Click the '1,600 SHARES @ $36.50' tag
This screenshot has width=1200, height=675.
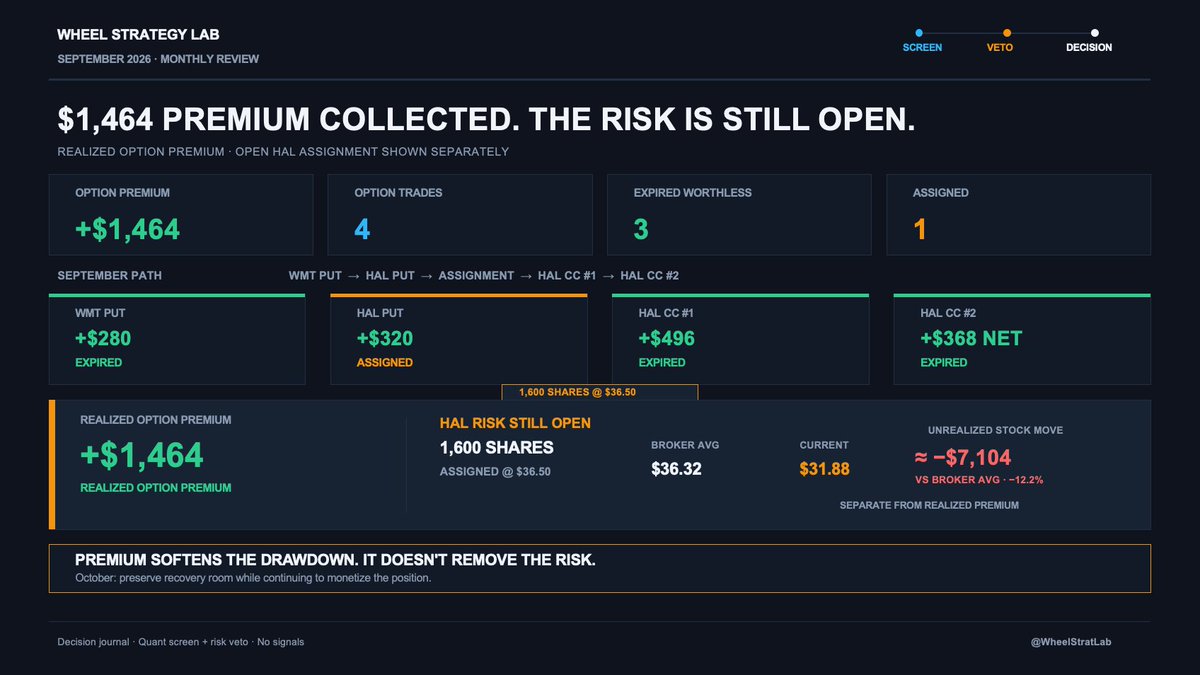click(599, 392)
